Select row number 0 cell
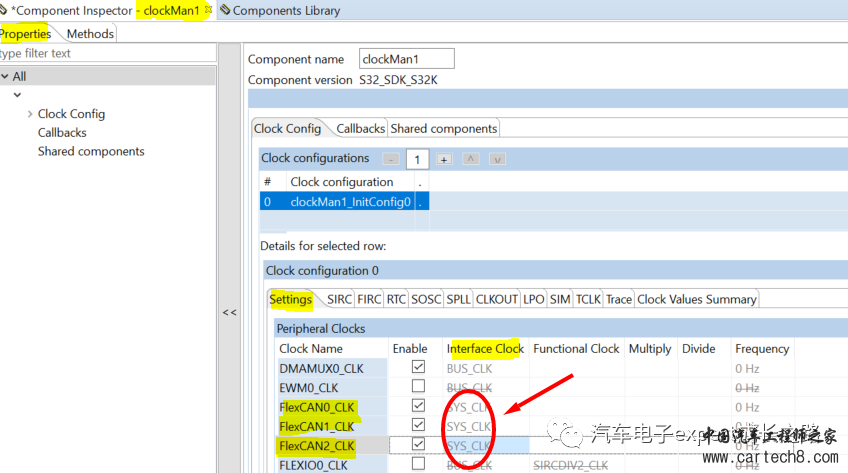848x473 pixels. point(273,202)
